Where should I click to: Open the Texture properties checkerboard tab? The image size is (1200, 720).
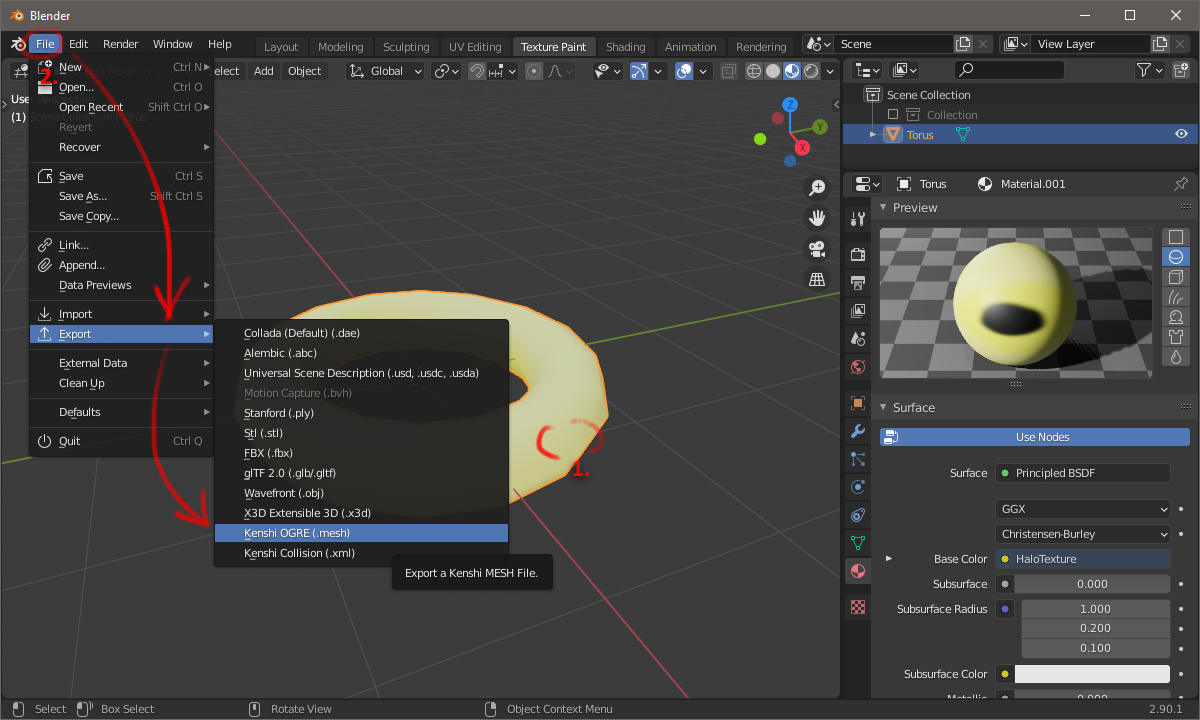pyautogui.click(x=857, y=607)
